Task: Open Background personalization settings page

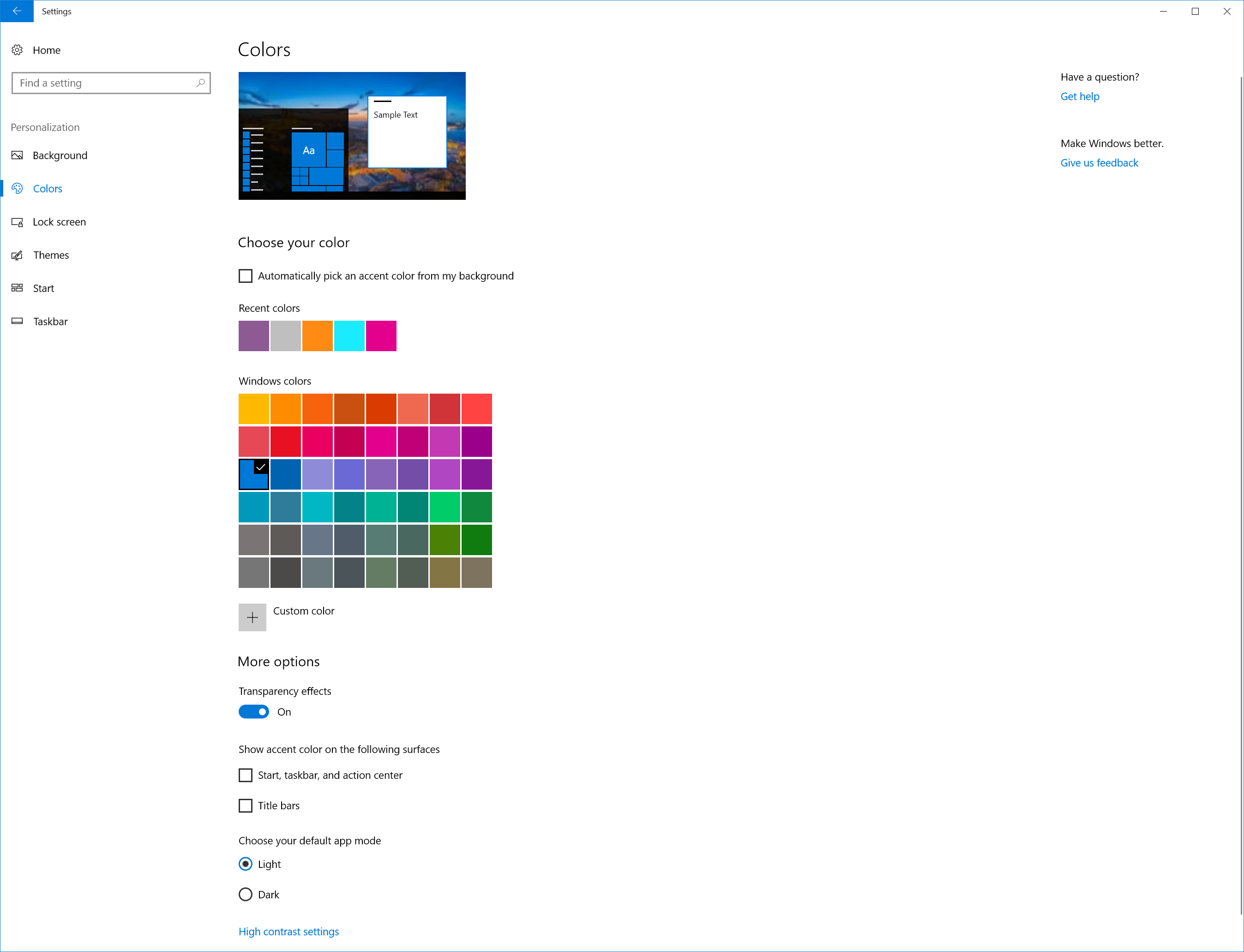Action: [x=59, y=155]
